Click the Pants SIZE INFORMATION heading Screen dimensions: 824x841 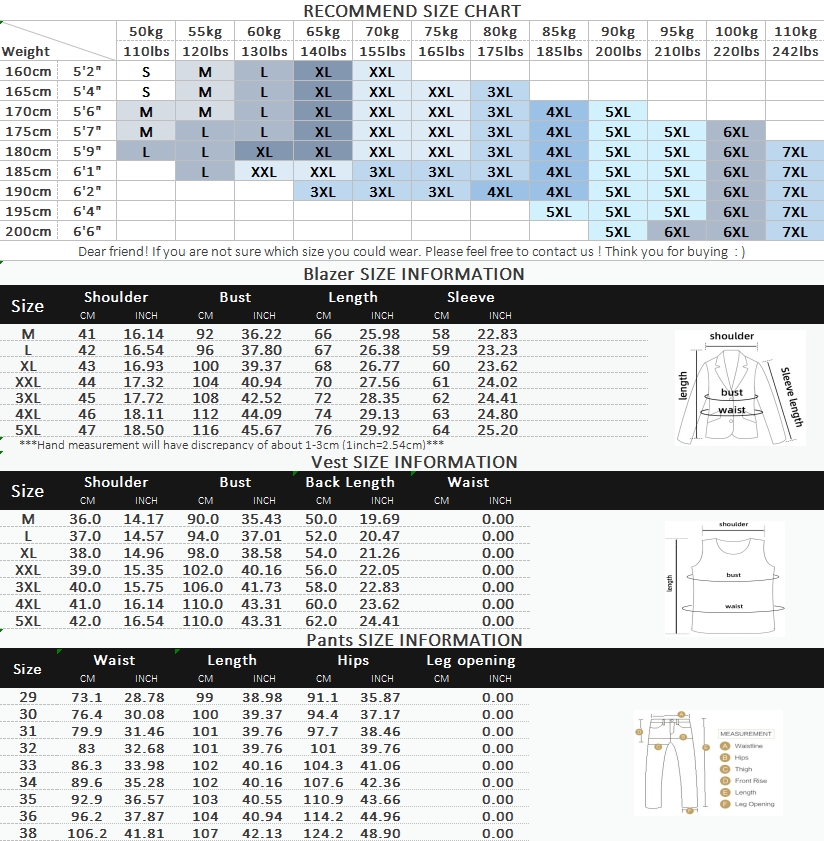click(414, 640)
